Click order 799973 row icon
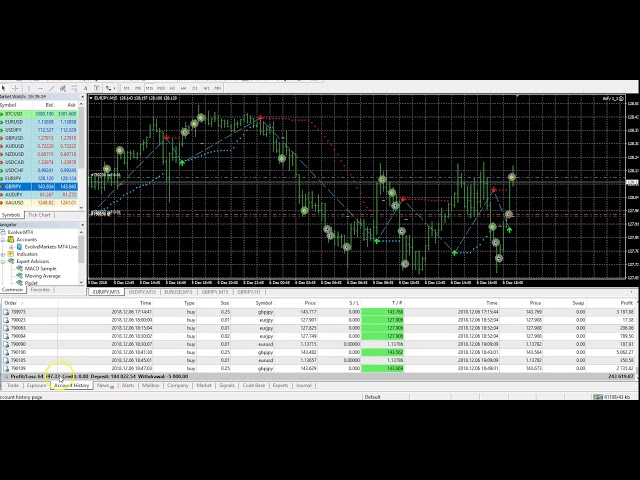 click(5, 312)
